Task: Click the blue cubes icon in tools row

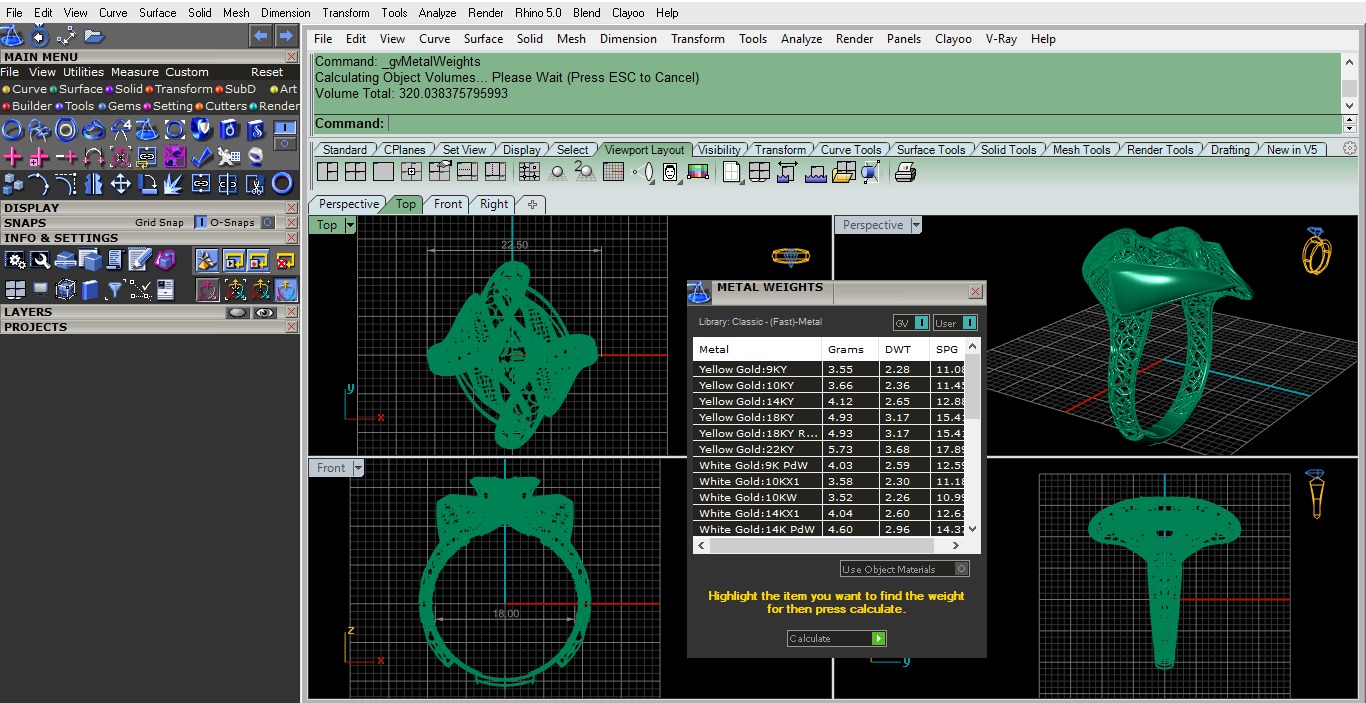Action: pos(13,184)
